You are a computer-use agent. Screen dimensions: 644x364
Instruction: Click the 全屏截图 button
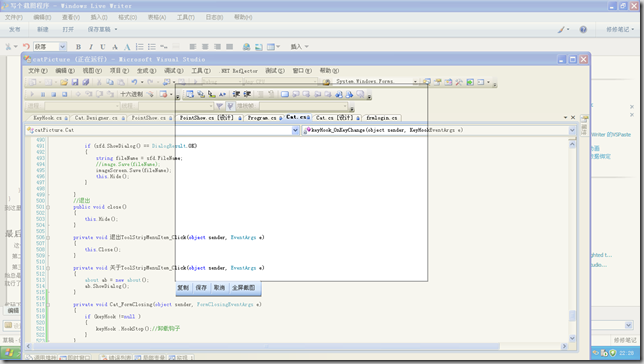[x=244, y=288]
